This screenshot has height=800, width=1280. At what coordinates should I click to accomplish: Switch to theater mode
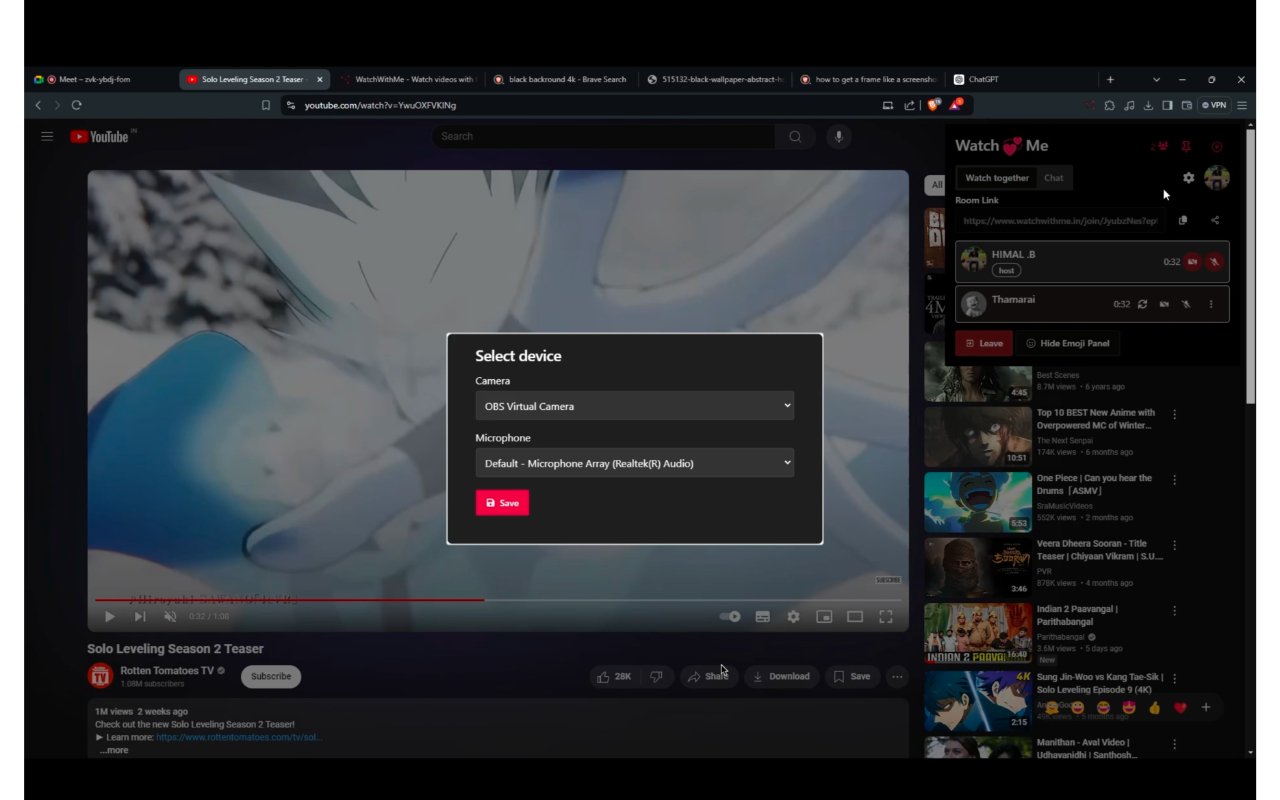(855, 617)
